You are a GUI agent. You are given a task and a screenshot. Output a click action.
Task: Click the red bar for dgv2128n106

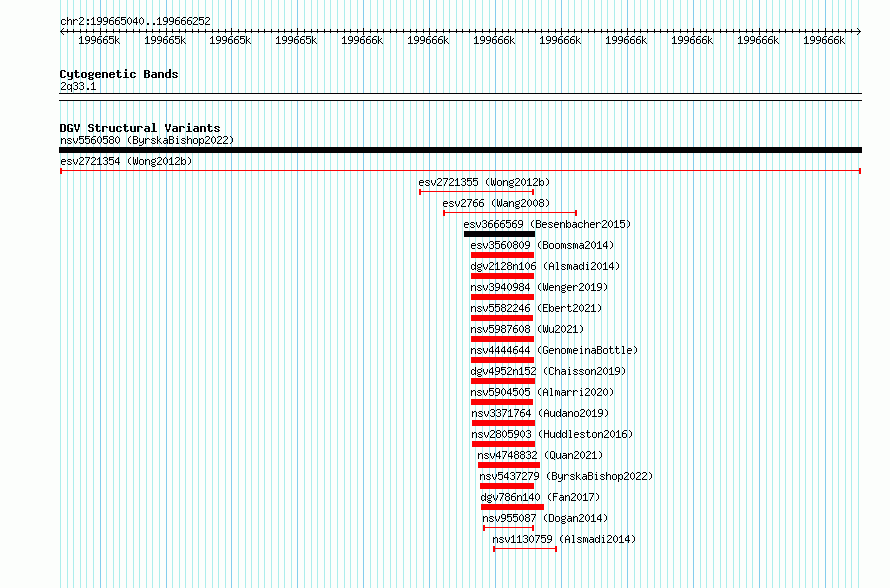pyautogui.click(x=502, y=276)
